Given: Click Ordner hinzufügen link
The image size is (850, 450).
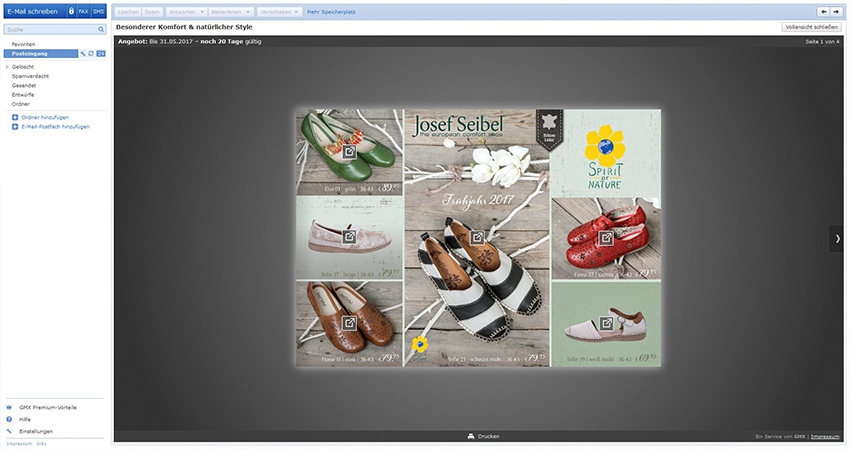Looking at the screenshot, I should pyautogui.click(x=45, y=117).
